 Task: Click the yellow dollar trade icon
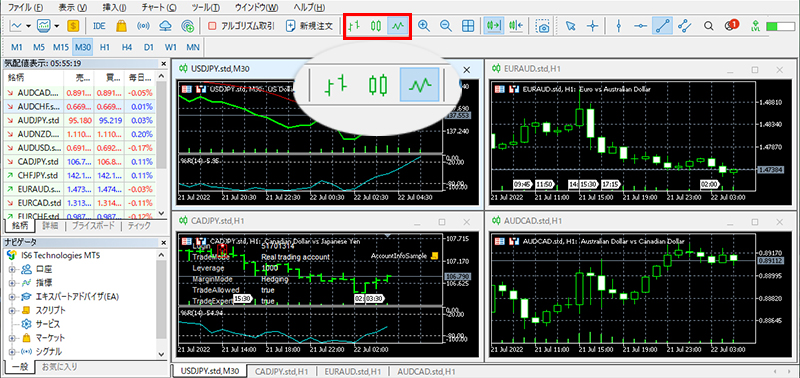pos(73,26)
